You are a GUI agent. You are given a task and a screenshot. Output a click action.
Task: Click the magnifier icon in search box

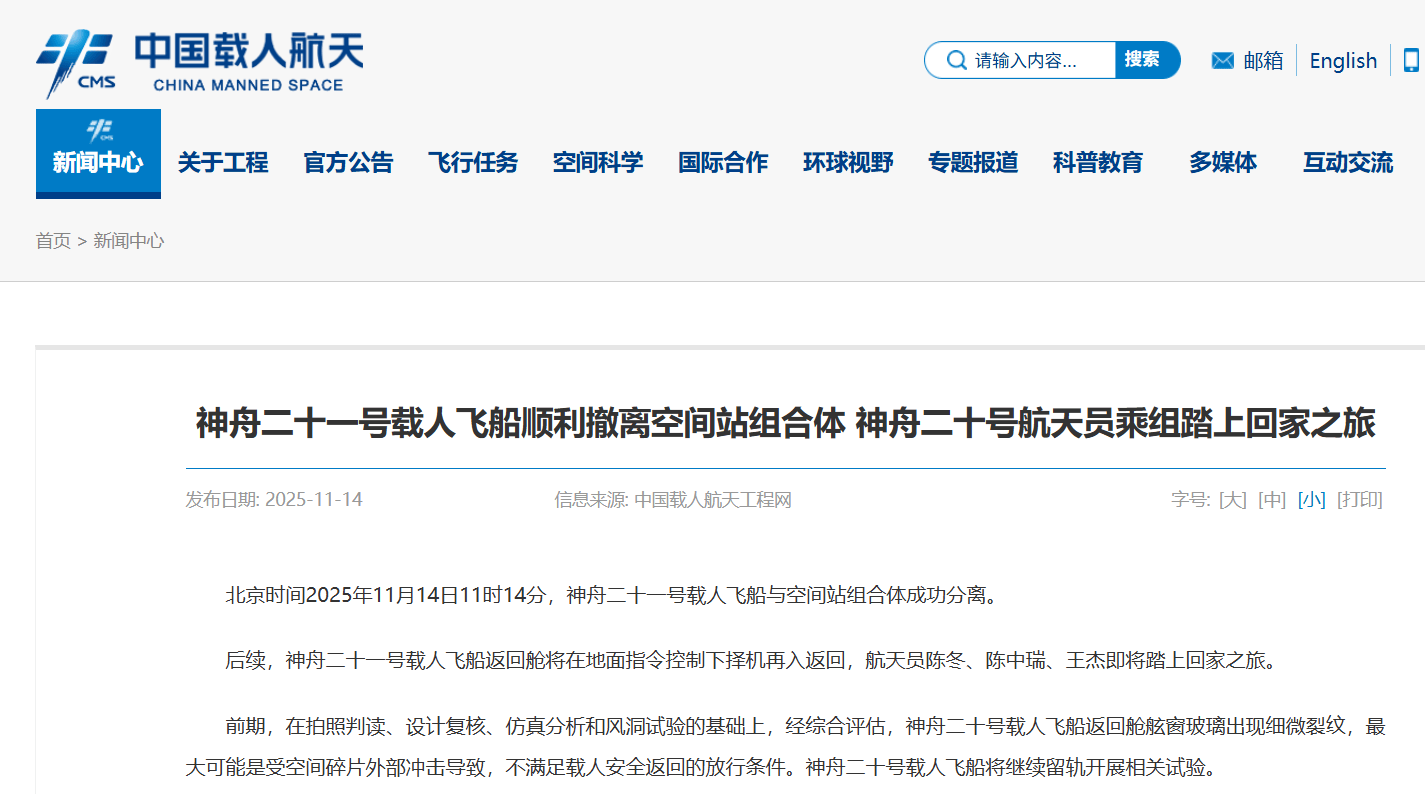click(x=955, y=60)
